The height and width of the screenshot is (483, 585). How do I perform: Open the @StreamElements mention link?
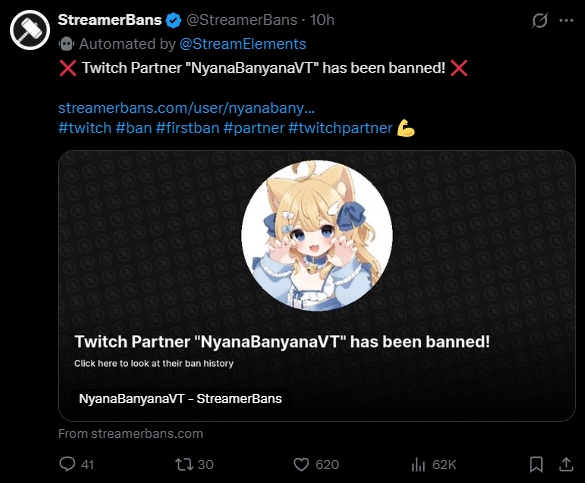tap(243, 44)
